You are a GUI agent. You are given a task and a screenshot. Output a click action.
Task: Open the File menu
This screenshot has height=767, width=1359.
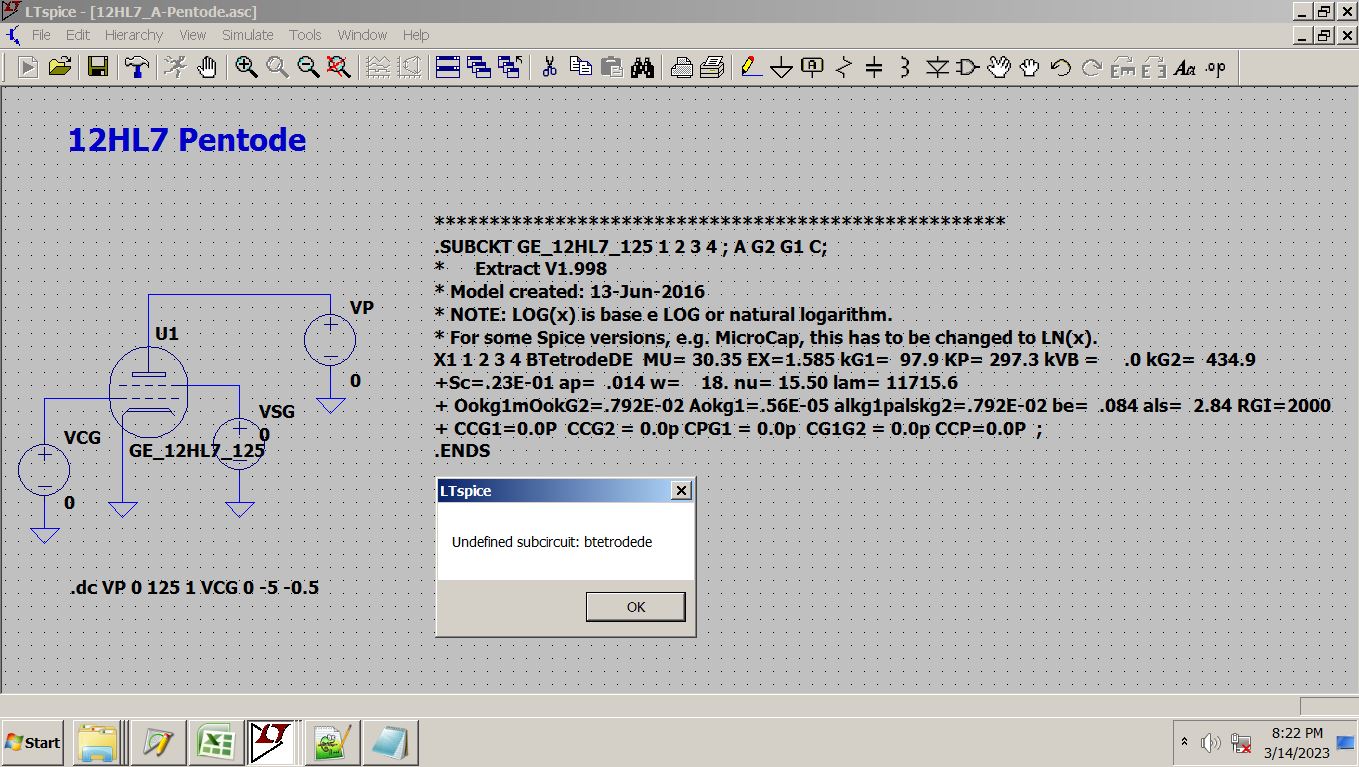(41, 34)
